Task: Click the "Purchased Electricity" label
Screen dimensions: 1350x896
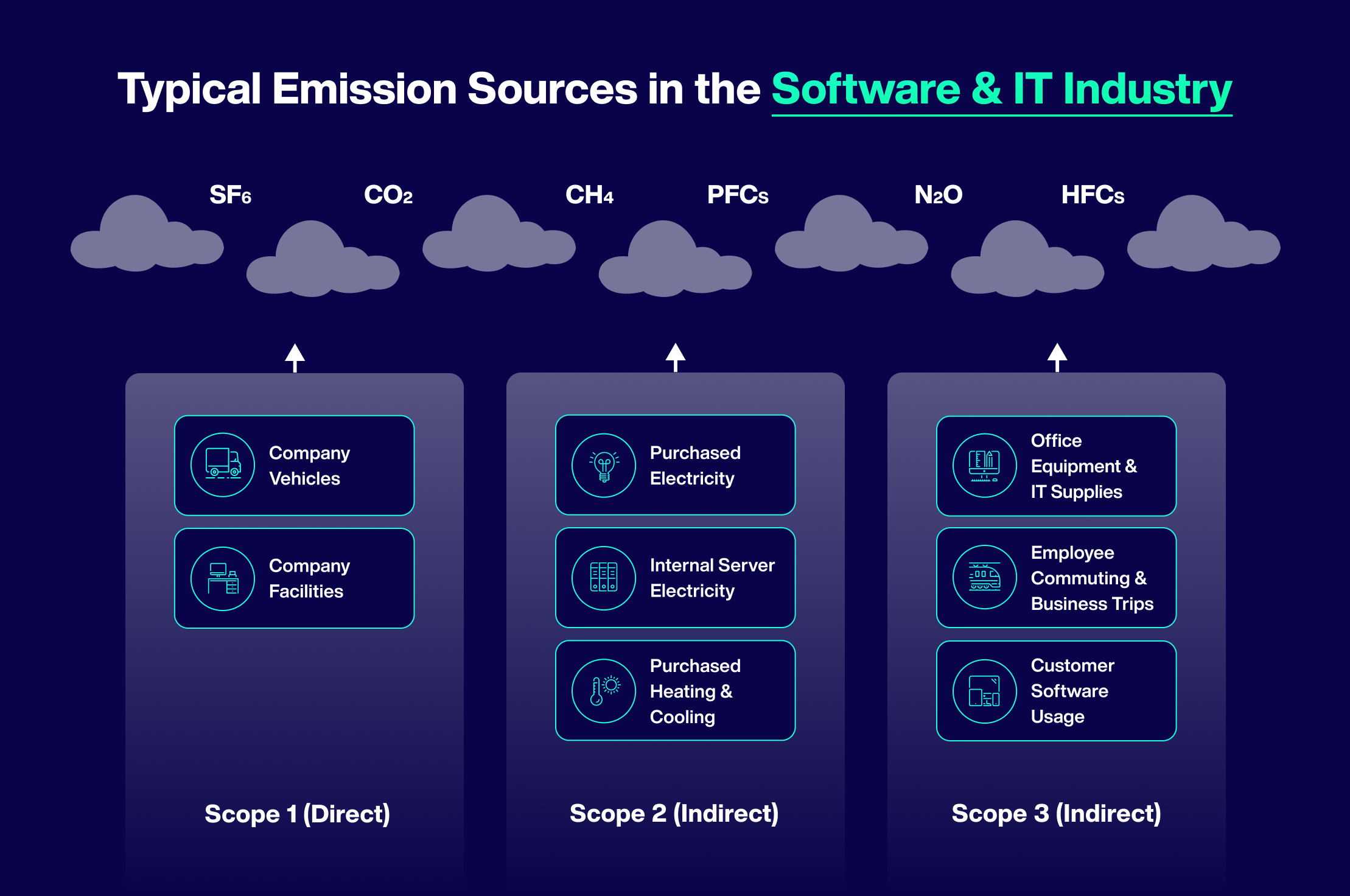Action: pos(695,466)
